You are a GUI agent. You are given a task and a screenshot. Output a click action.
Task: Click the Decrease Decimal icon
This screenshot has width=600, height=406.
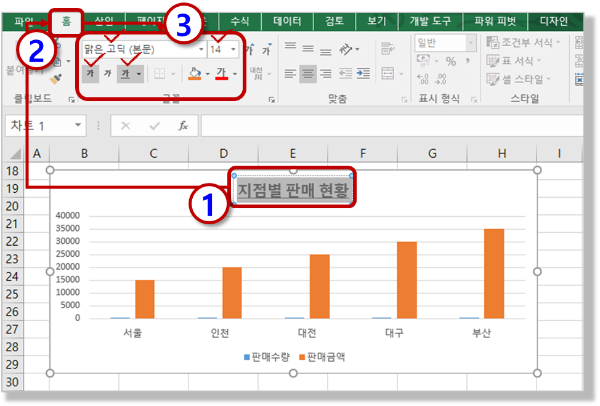pyautogui.click(x=441, y=79)
